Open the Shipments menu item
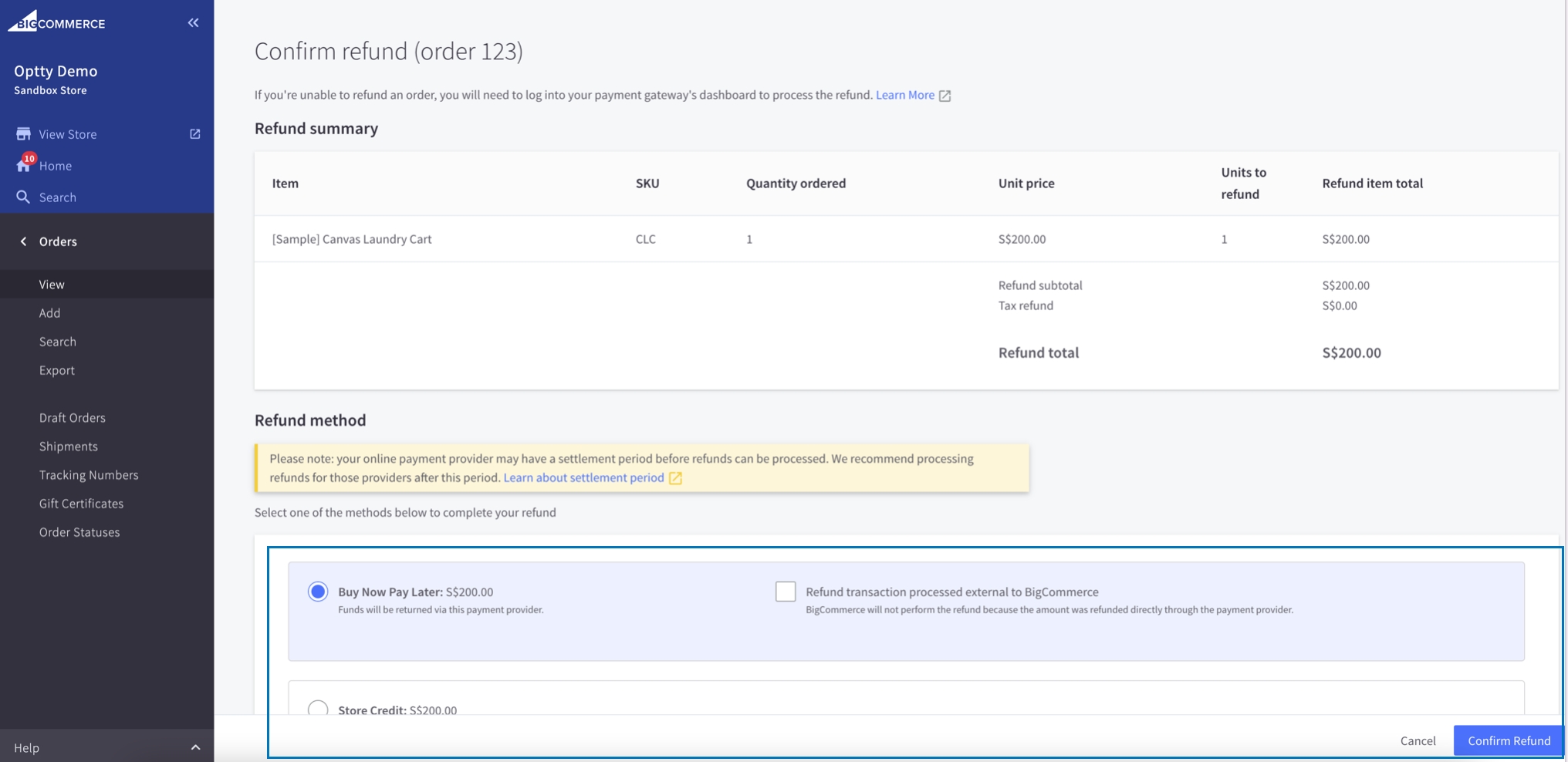The height and width of the screenshot is (762, 1568). pyautogui.click(x=69, y=447)
